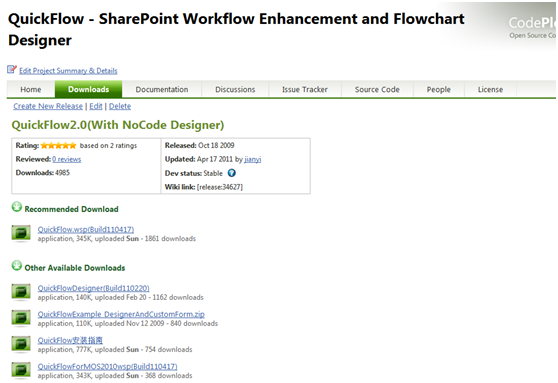The width and height of the screenshot is (558, 383).
Task: Click Edit Project Summary & Details link
Action: click(x=68, y=71)
